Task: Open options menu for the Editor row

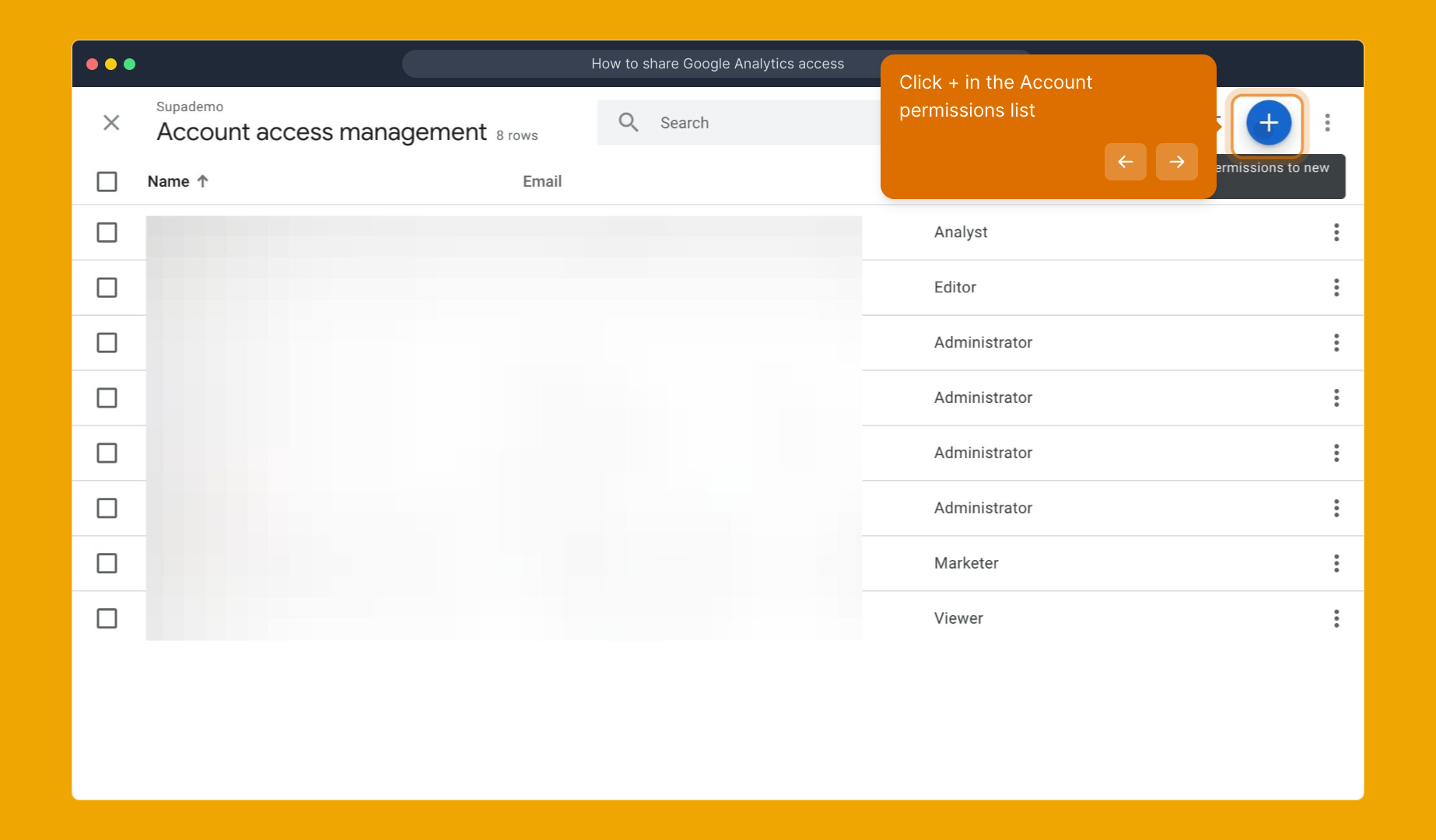Action: point(1336,287)
